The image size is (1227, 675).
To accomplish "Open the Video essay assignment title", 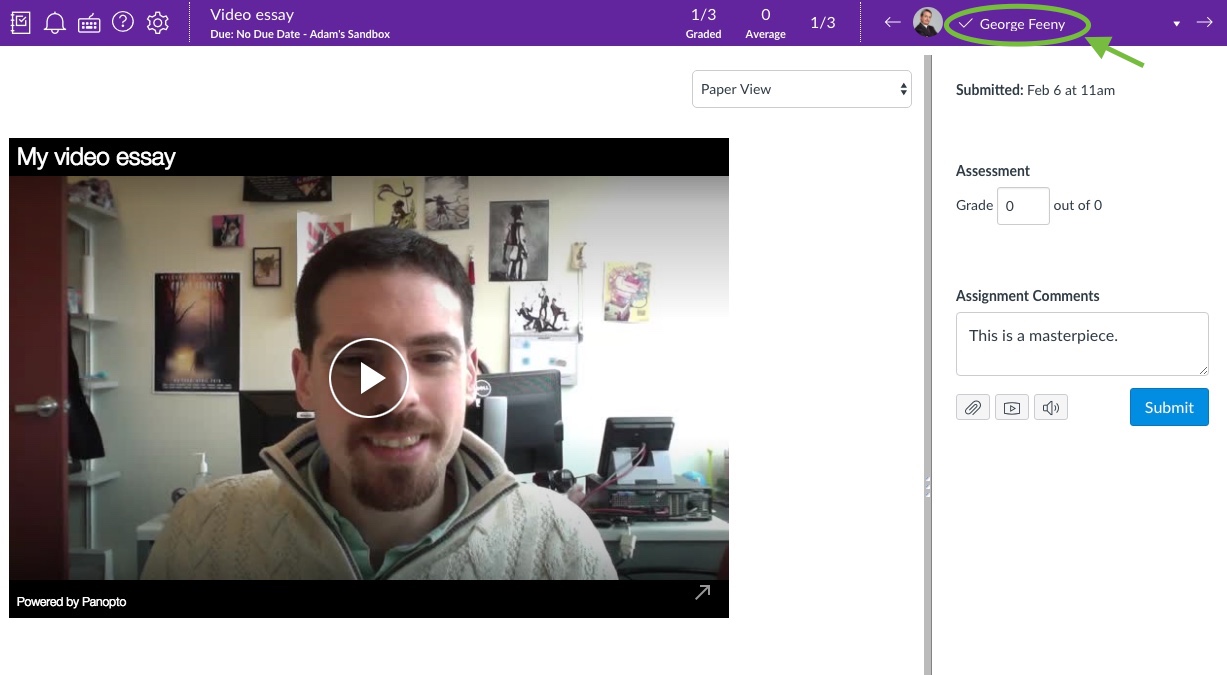I will pyautogui.click(x=252, y=15).
